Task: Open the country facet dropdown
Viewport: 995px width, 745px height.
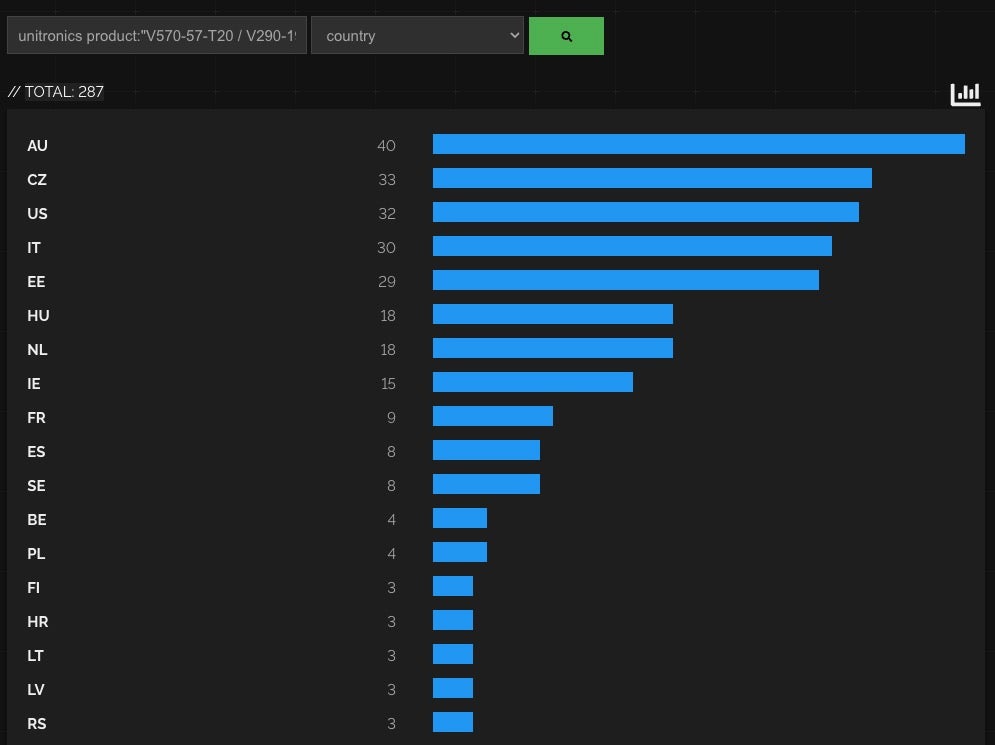Action: tap(417, 36)
